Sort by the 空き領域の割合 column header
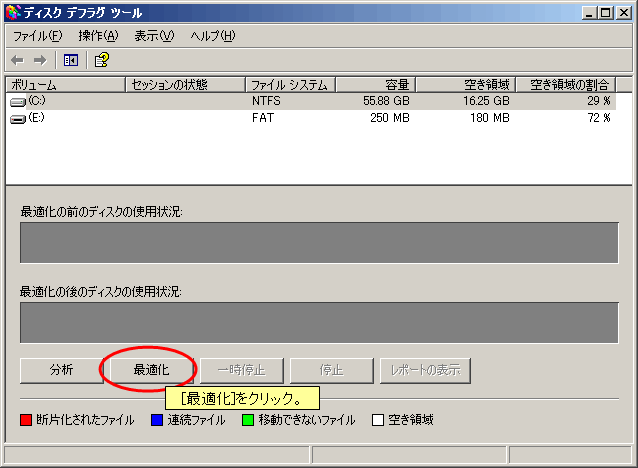Image resolution: width=638 pixels, height=468 pixels. click(566, 85)
